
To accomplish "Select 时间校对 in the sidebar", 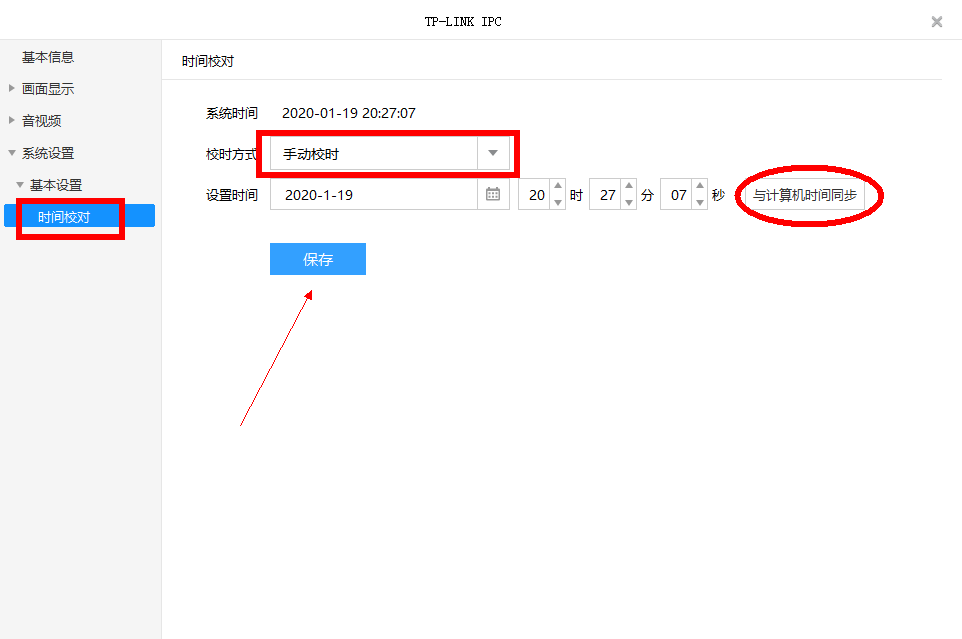I will point(64,216).
